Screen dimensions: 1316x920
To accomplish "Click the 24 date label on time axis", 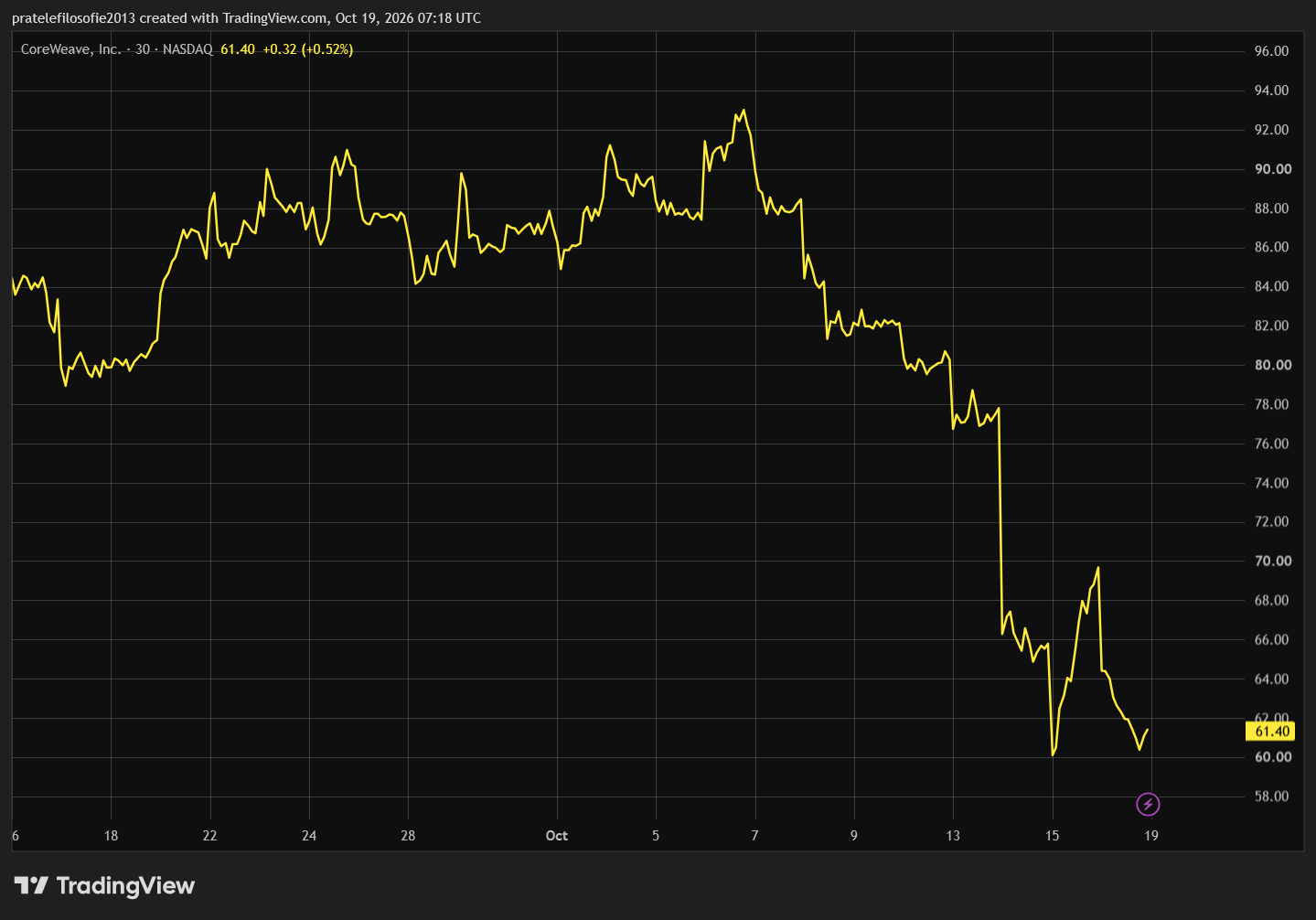I will pyautogui.click(x=309, y=836).
